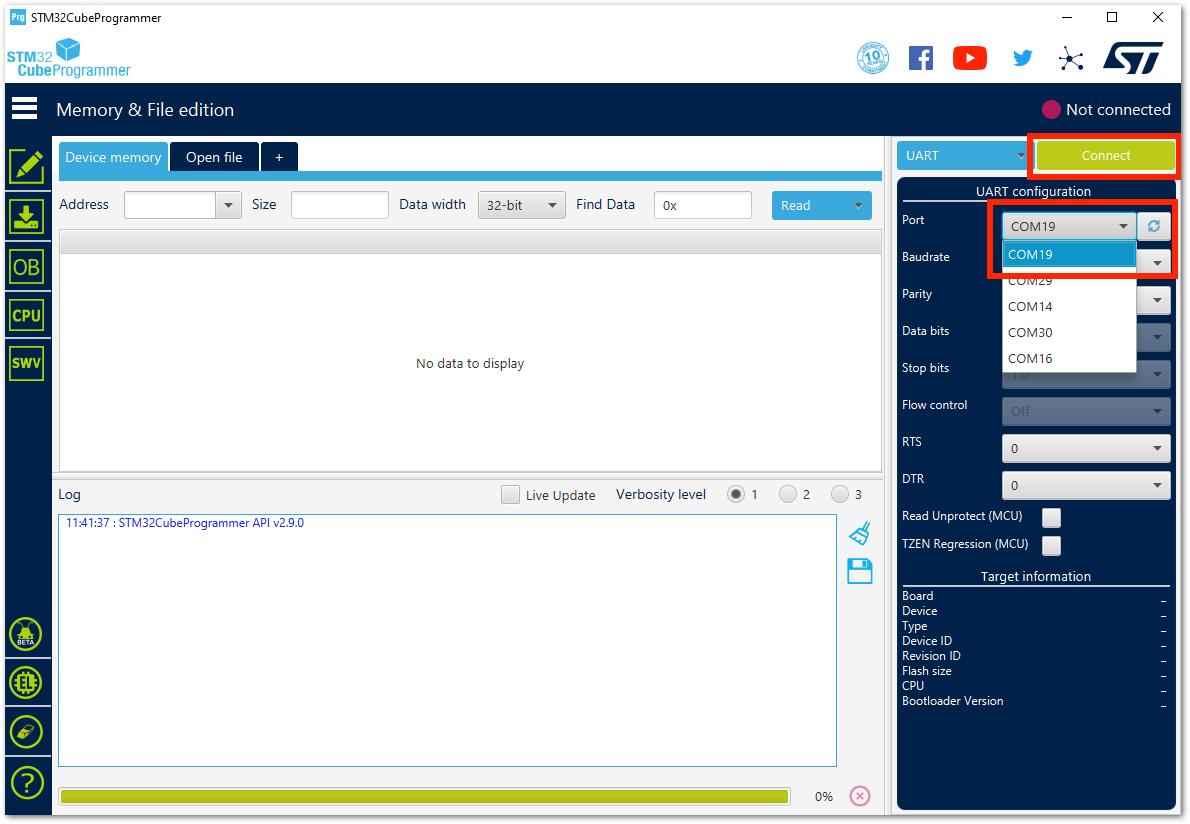Open the CPU panel icon
The width and height of the screenshot is (1190, 824).
point(27,316)
